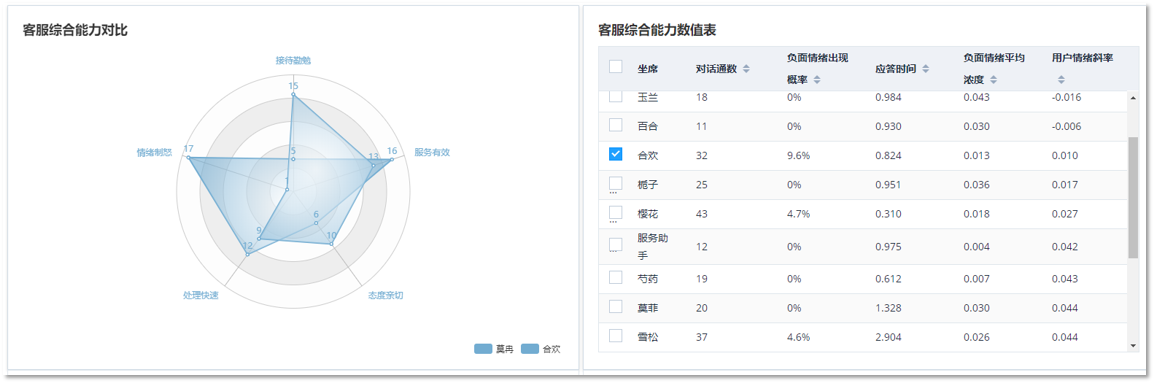Uncheck the 合欢 row checkbox
Screen dimensions: 1155x384
pyautogui.click(x=616, y=154)
